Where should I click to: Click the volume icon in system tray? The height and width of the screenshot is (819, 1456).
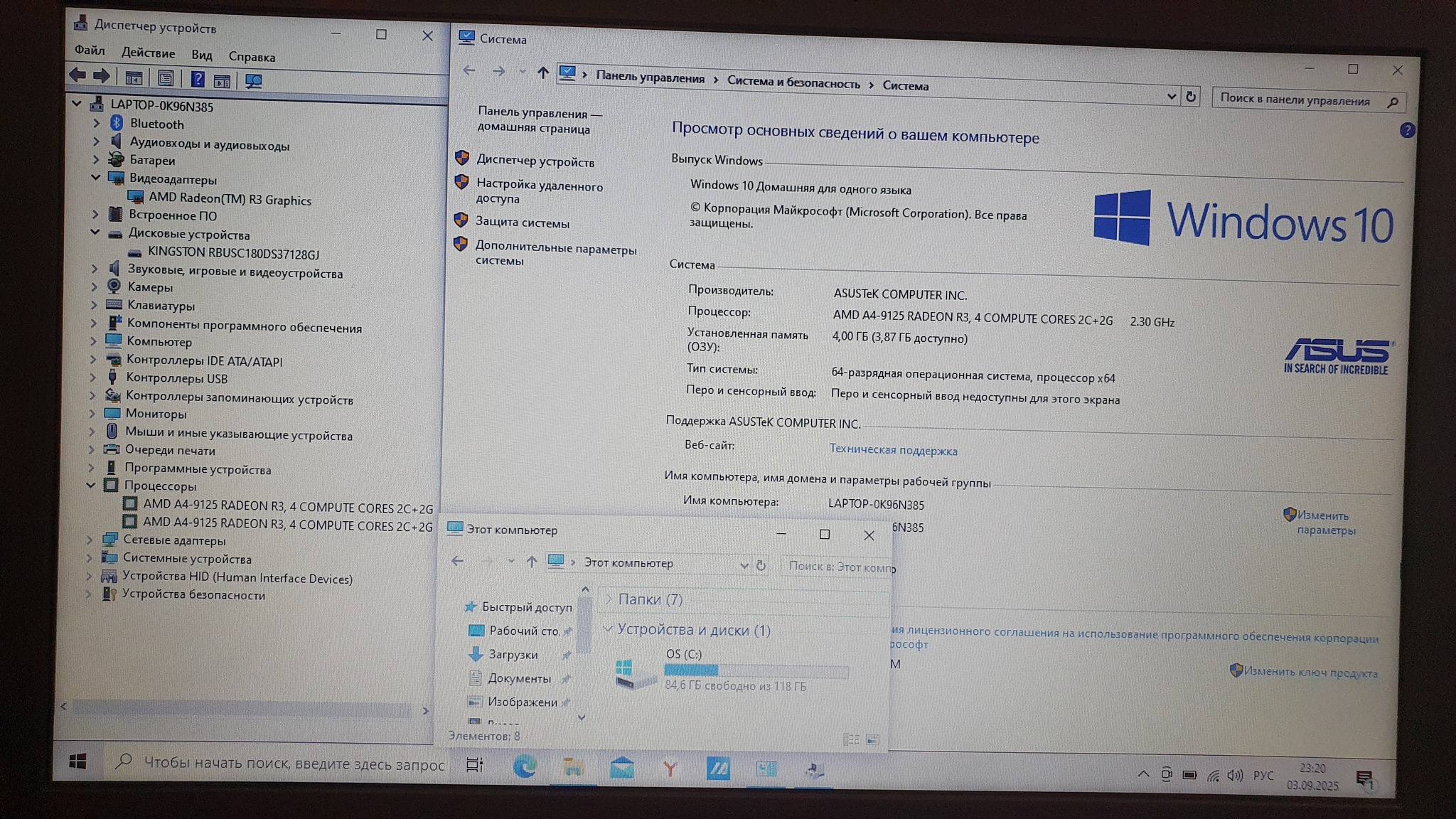click(x=1235, y=775)
